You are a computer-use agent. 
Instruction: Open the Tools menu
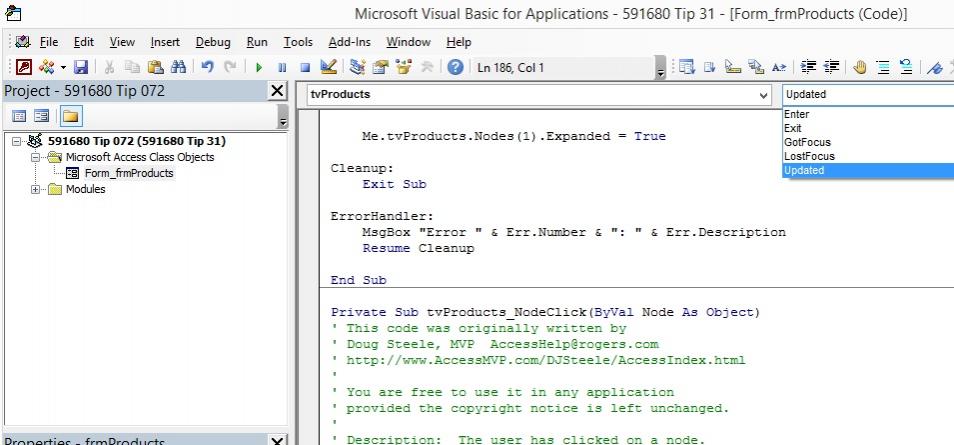[298, 42]
